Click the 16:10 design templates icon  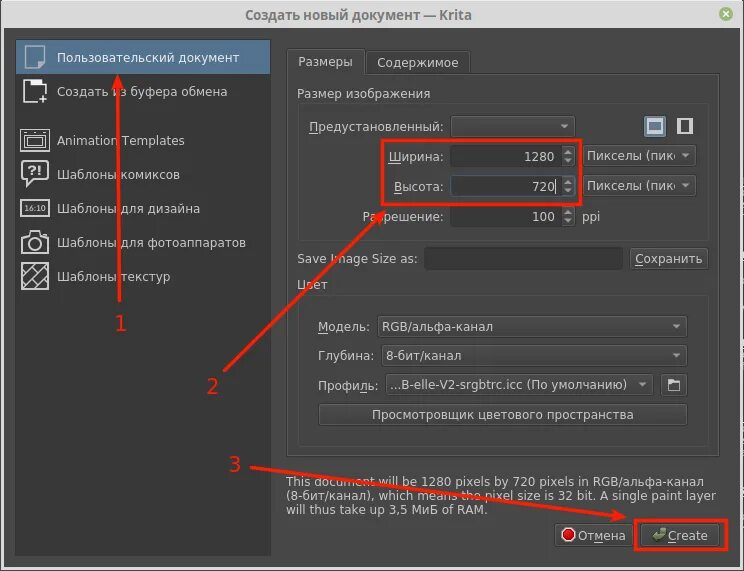(x=35, y=208)
